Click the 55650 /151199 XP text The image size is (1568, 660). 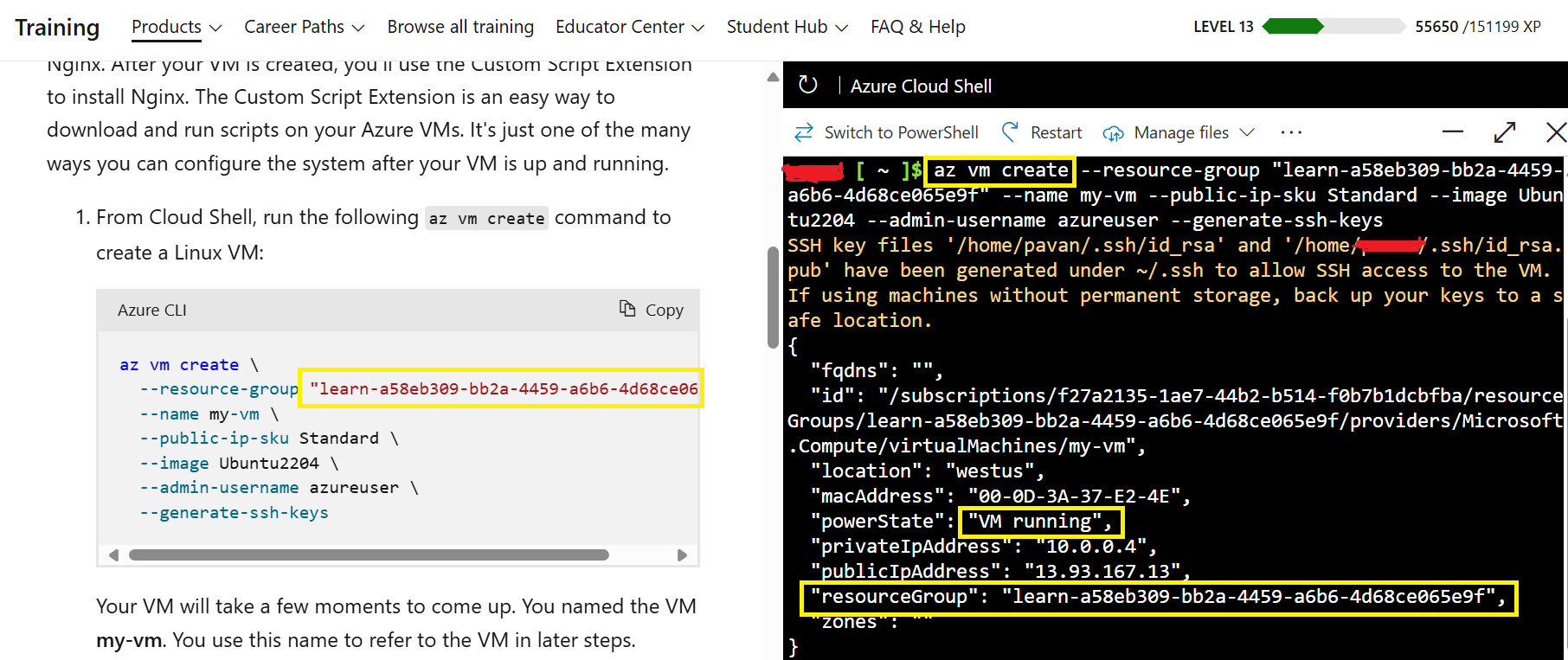(x=1478, y=27)
